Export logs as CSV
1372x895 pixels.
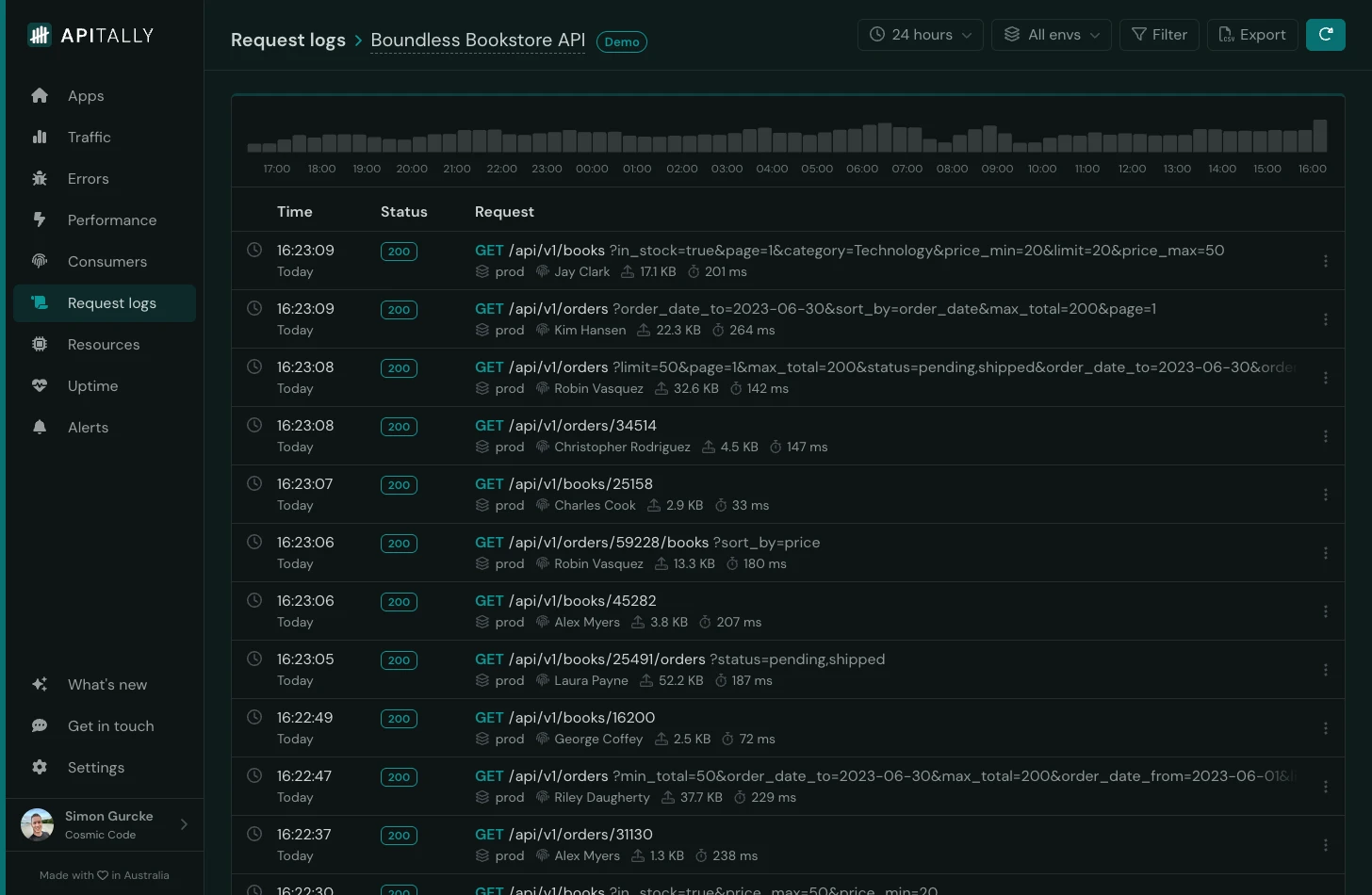click(x=1252, y=34)
